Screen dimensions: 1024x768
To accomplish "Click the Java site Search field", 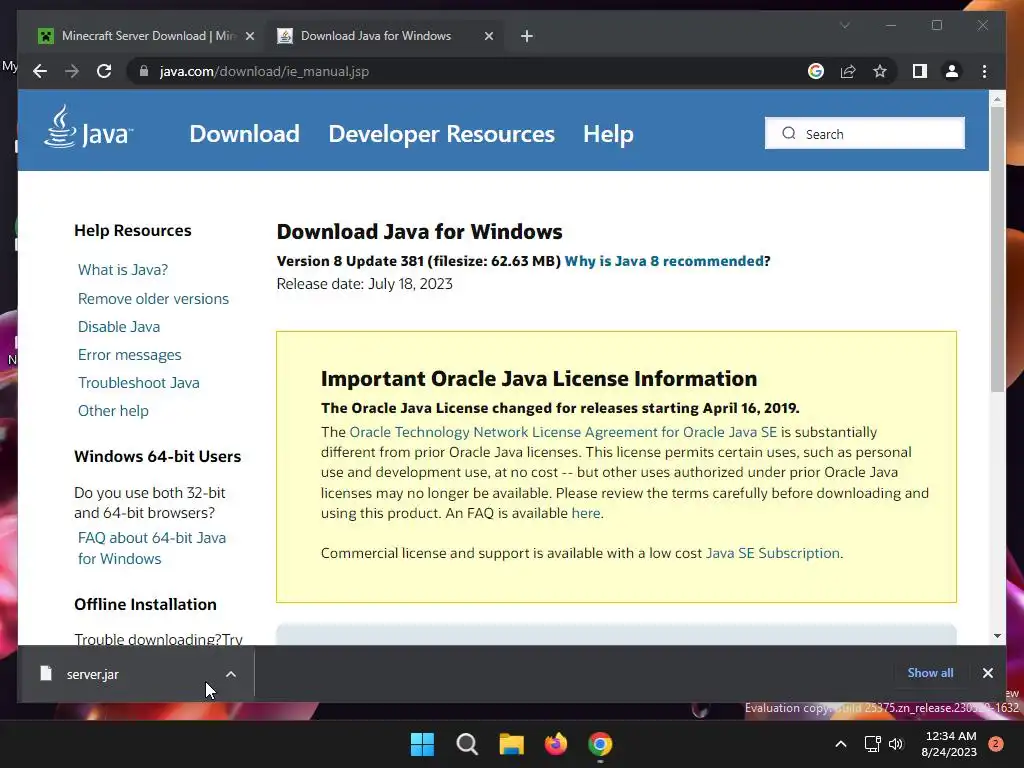I will click(865, 133).
